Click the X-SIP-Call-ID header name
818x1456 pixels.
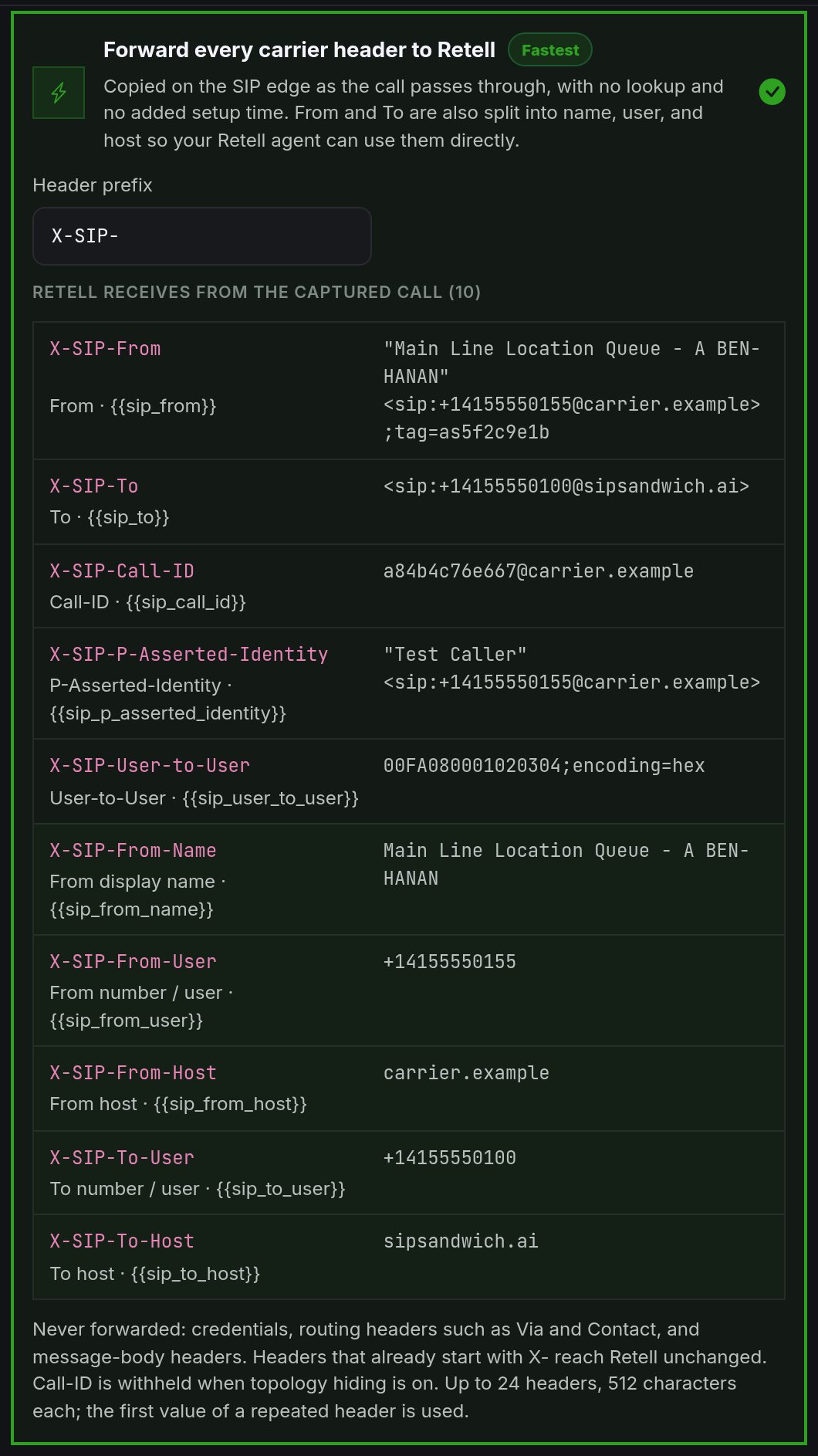122,571
